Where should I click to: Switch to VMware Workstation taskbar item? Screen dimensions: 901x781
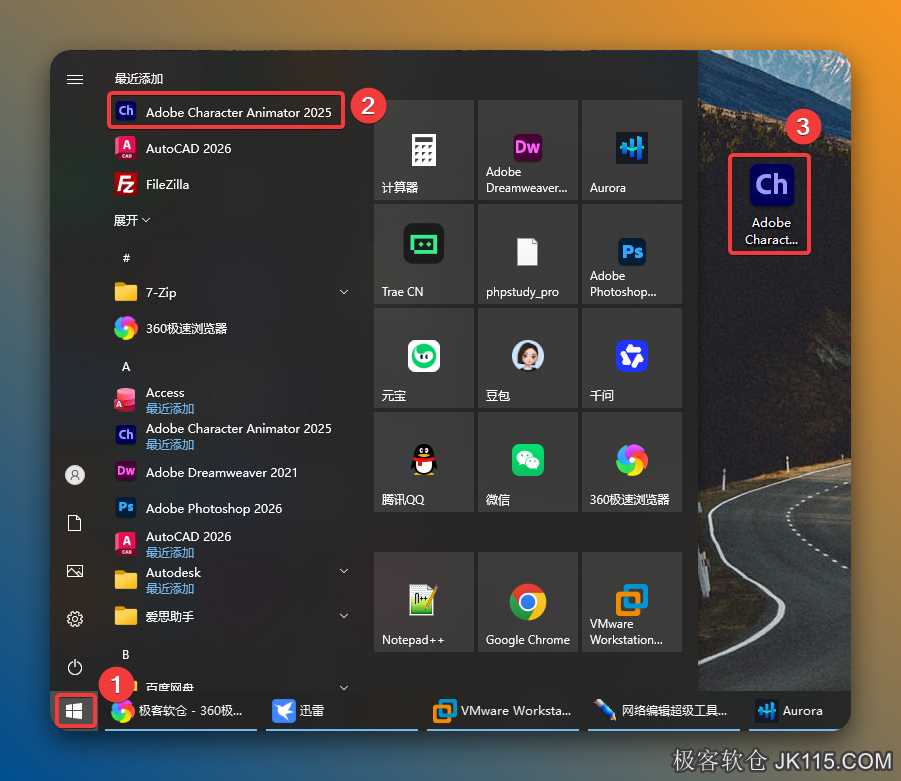(503, 711)
